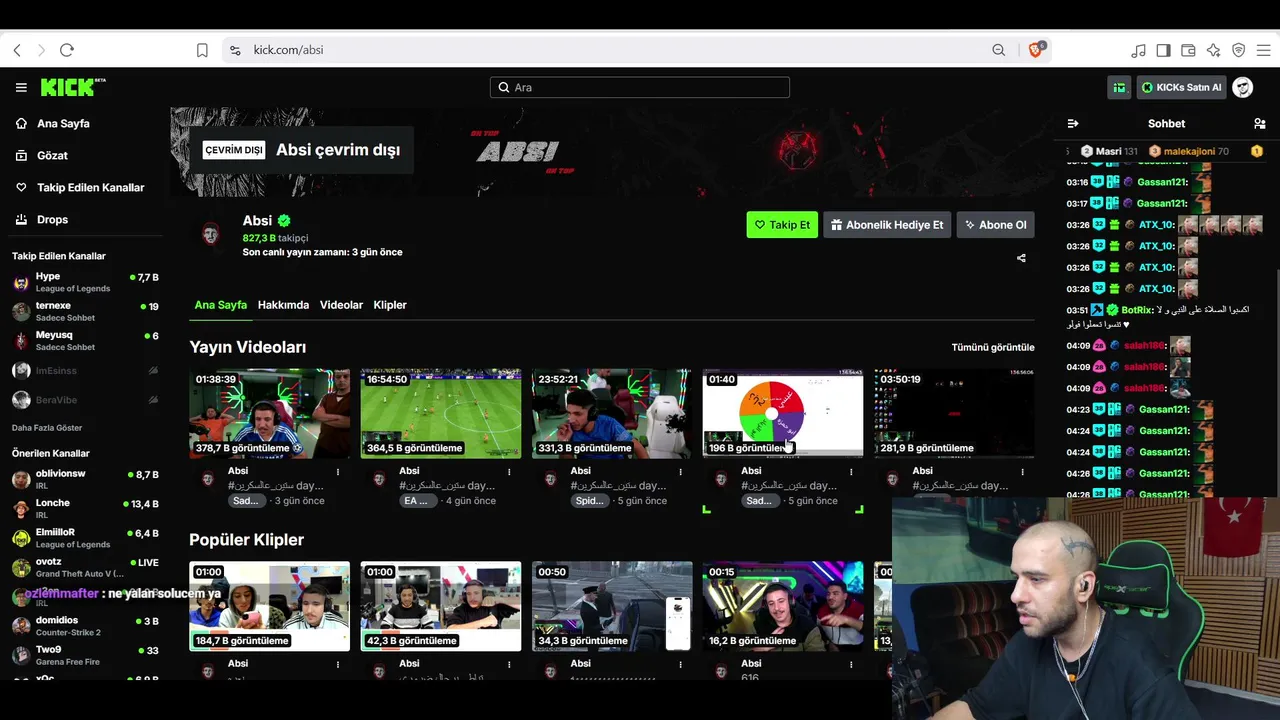Screen dimensions: 1280x720
Task: Open options for the 281,9 B video
Action: pyautogui.click(x=1022, y=471)
